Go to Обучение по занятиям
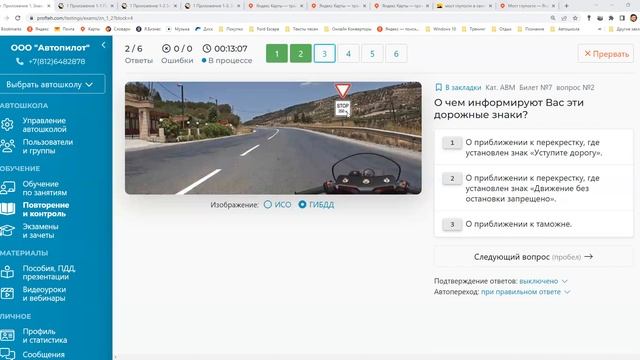Viewport: 640px width, 360px height. tap(44, 188)
